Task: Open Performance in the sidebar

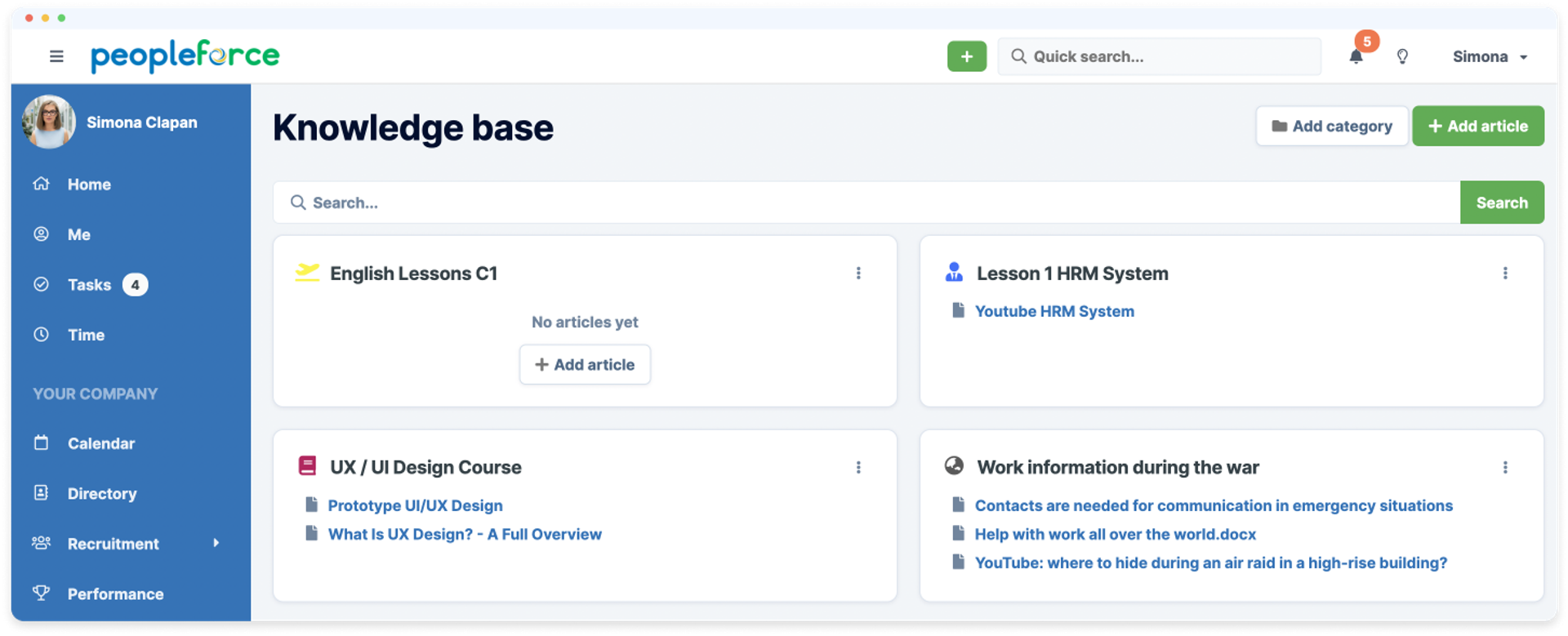Action: [x=116, y=594]
